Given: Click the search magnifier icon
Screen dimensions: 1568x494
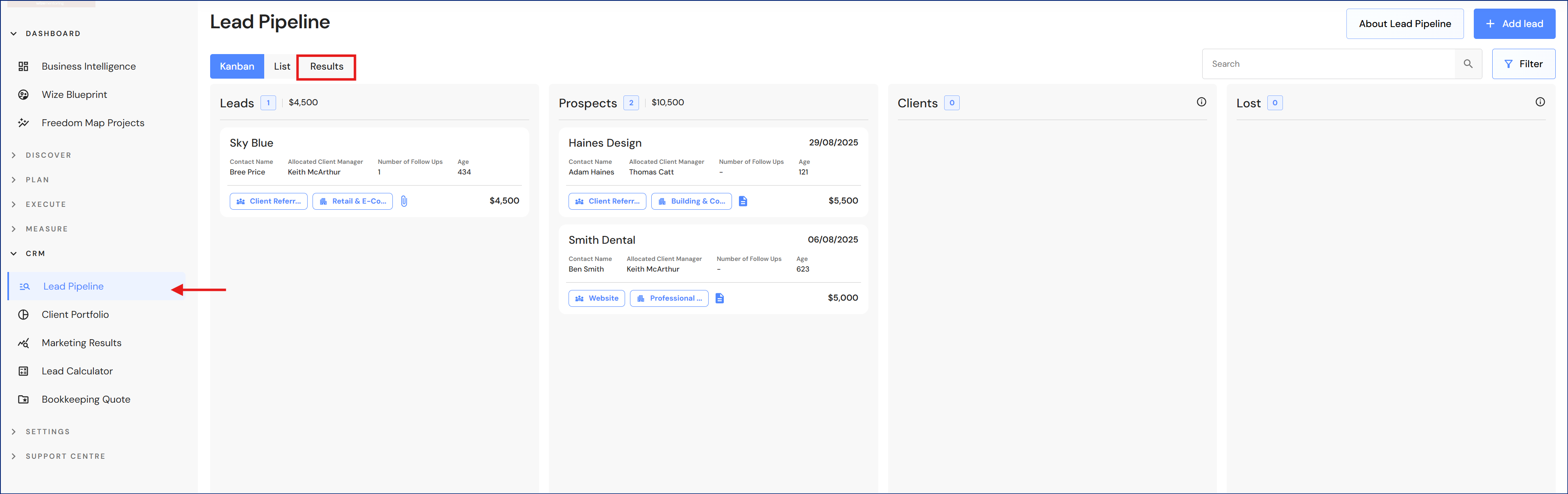Looking at the screenshot, I should (1468, 64).
